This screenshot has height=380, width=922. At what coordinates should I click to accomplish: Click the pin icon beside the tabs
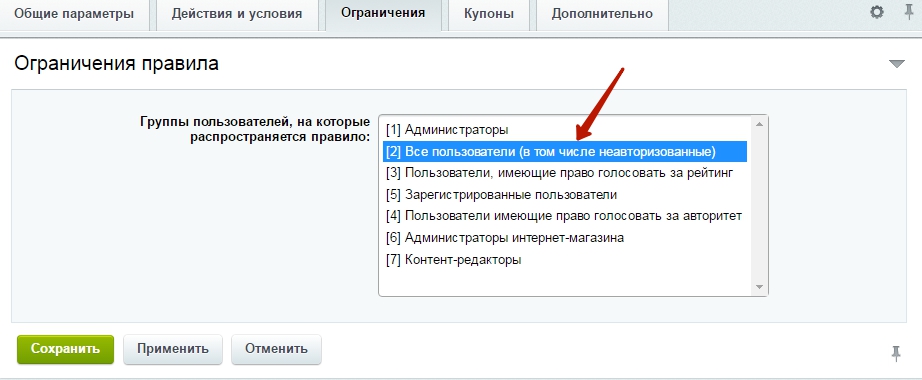(909, 12)
